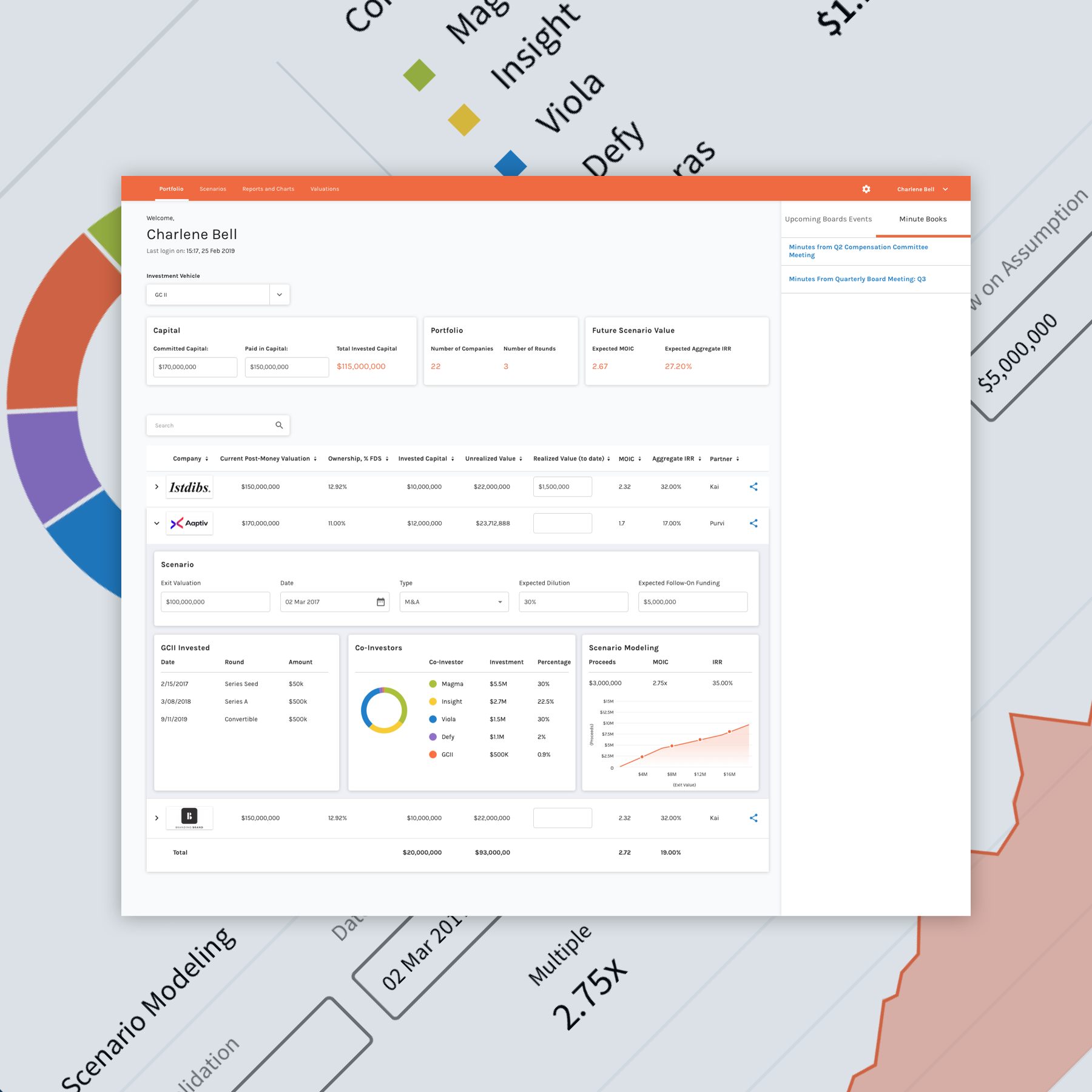Image resolution: width=1092 pixels, height=1092 pixels.
Task: Sort the MOIC column
Action: (x=630, y=459)
